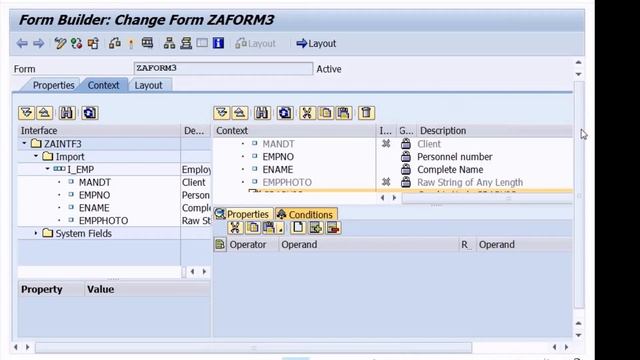
Task: Click scroll-right arrow under Interface tree
Action: pyautogui.click(x=204, y=271)
